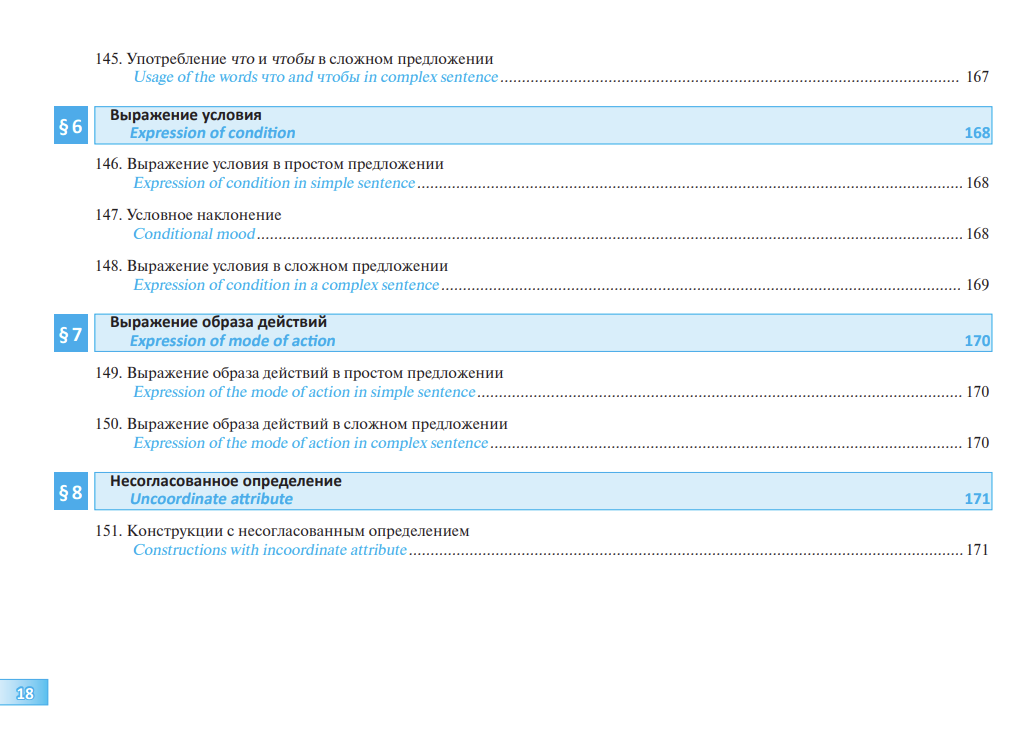Open 'Expression of condition in simple sentence'
The image size is (1015, 731).
click(274, 183)
